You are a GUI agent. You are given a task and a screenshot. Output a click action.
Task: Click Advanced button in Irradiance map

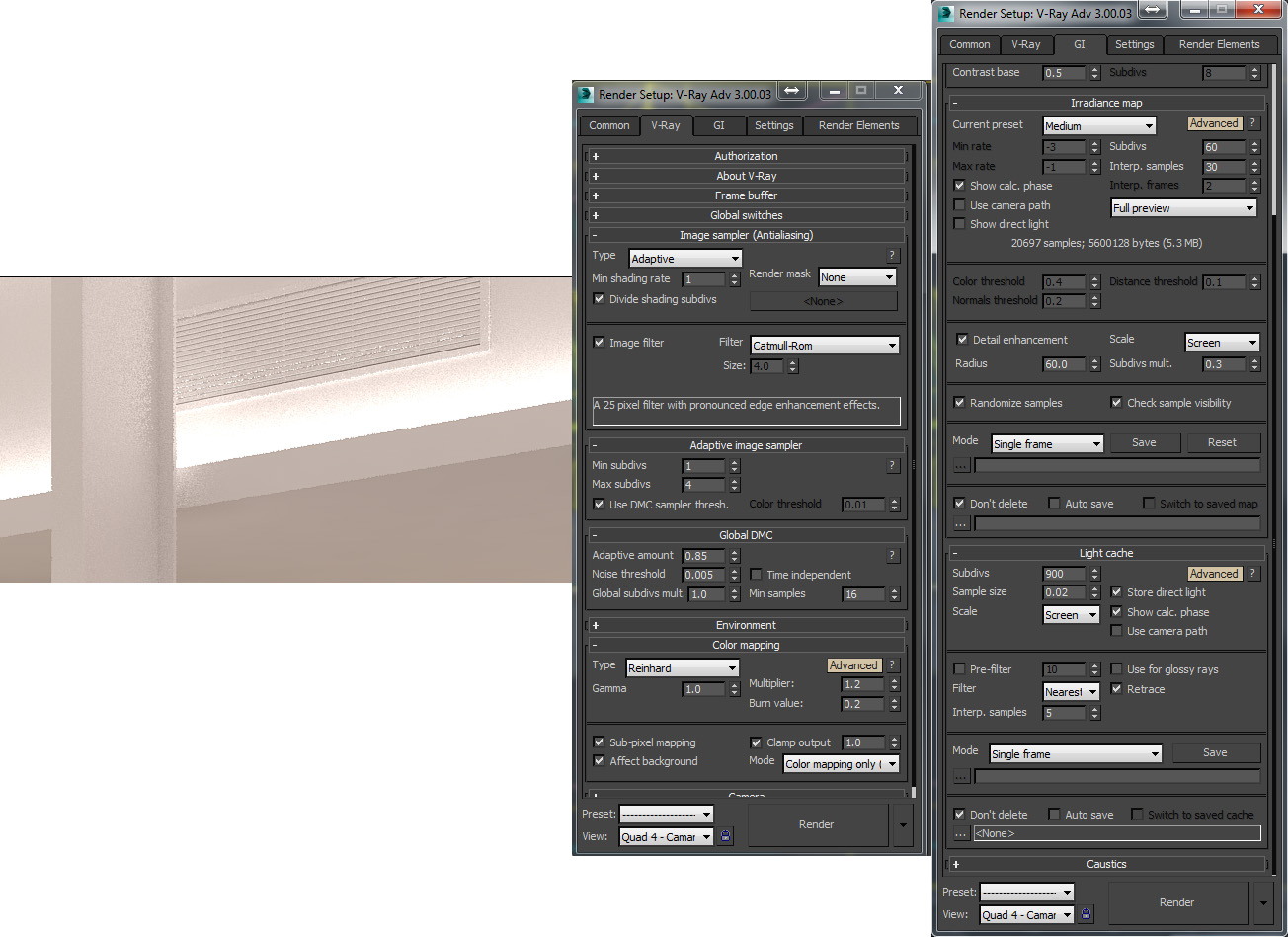click(1214, 123)
